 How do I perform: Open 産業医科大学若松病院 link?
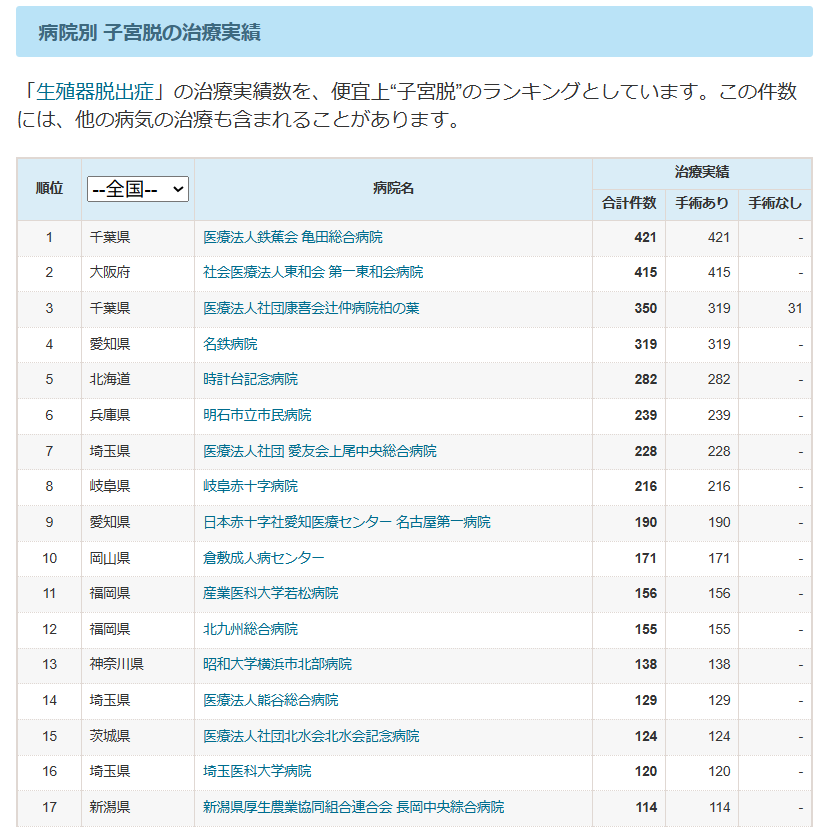[270, 593]
